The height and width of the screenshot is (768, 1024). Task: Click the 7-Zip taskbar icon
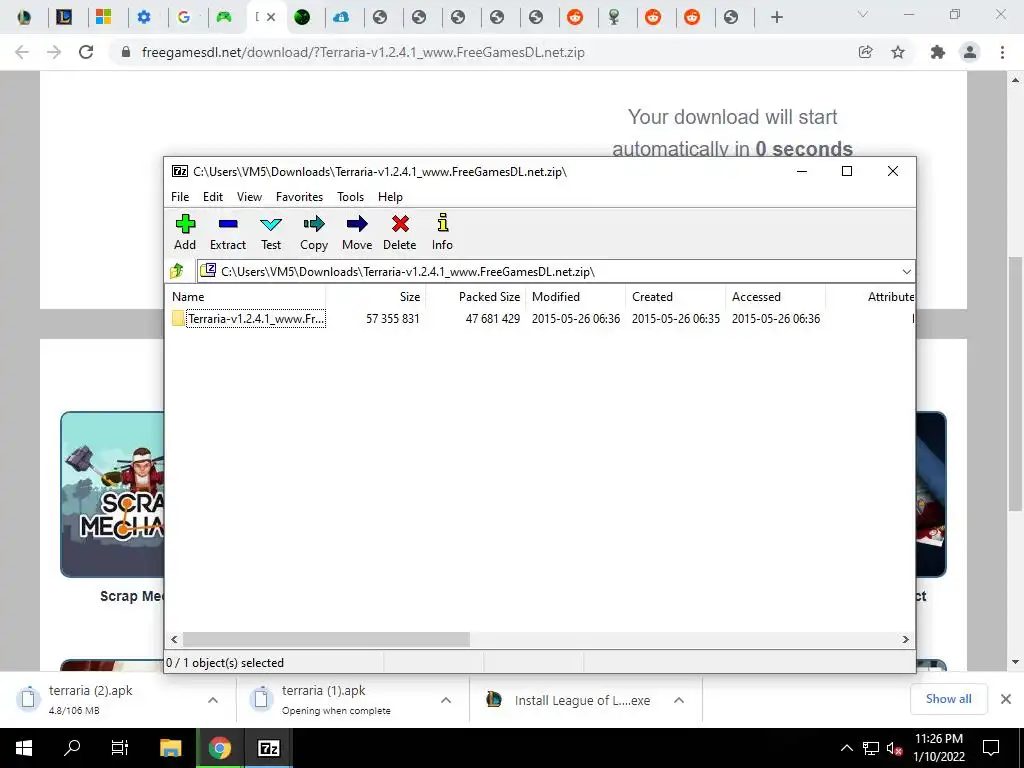pyautogui.click(x=268, y=748)
